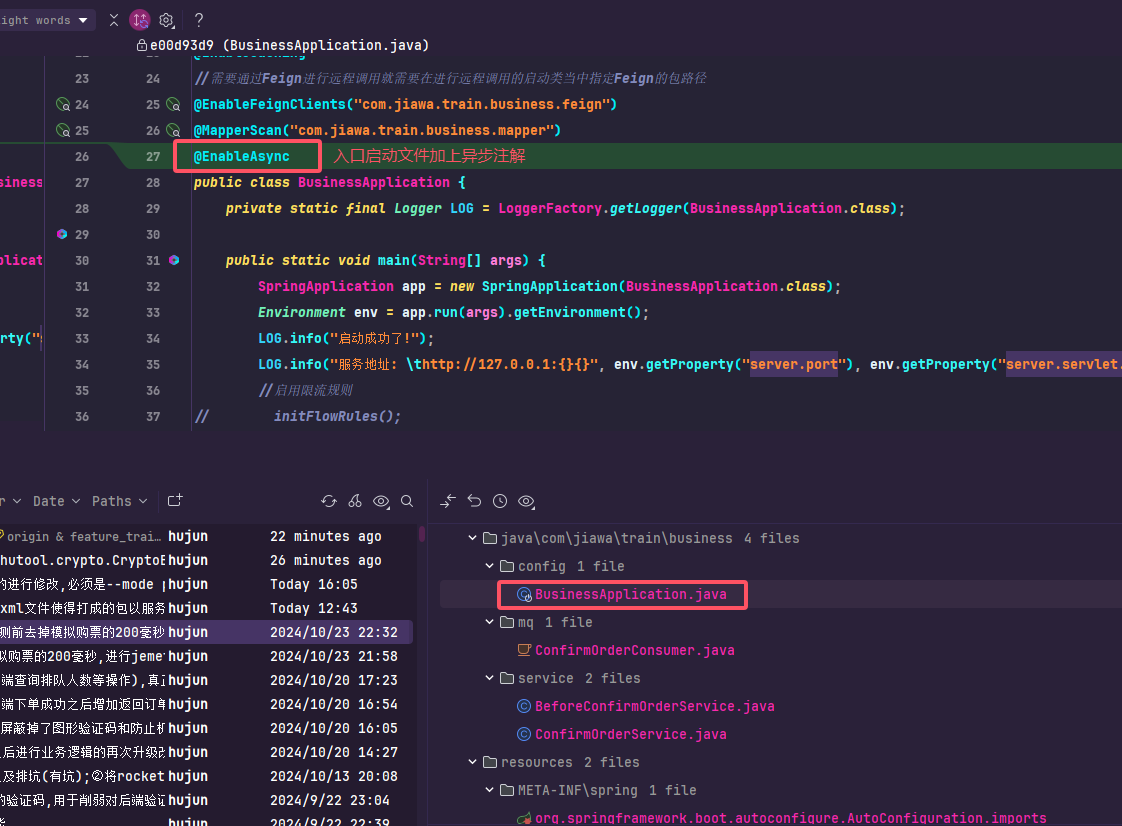Viewport: 1122px width, 826px height.
Task: Select commit dated 2024/10/23 21:58
Action: pyautogui.click(x=206, y=656)
